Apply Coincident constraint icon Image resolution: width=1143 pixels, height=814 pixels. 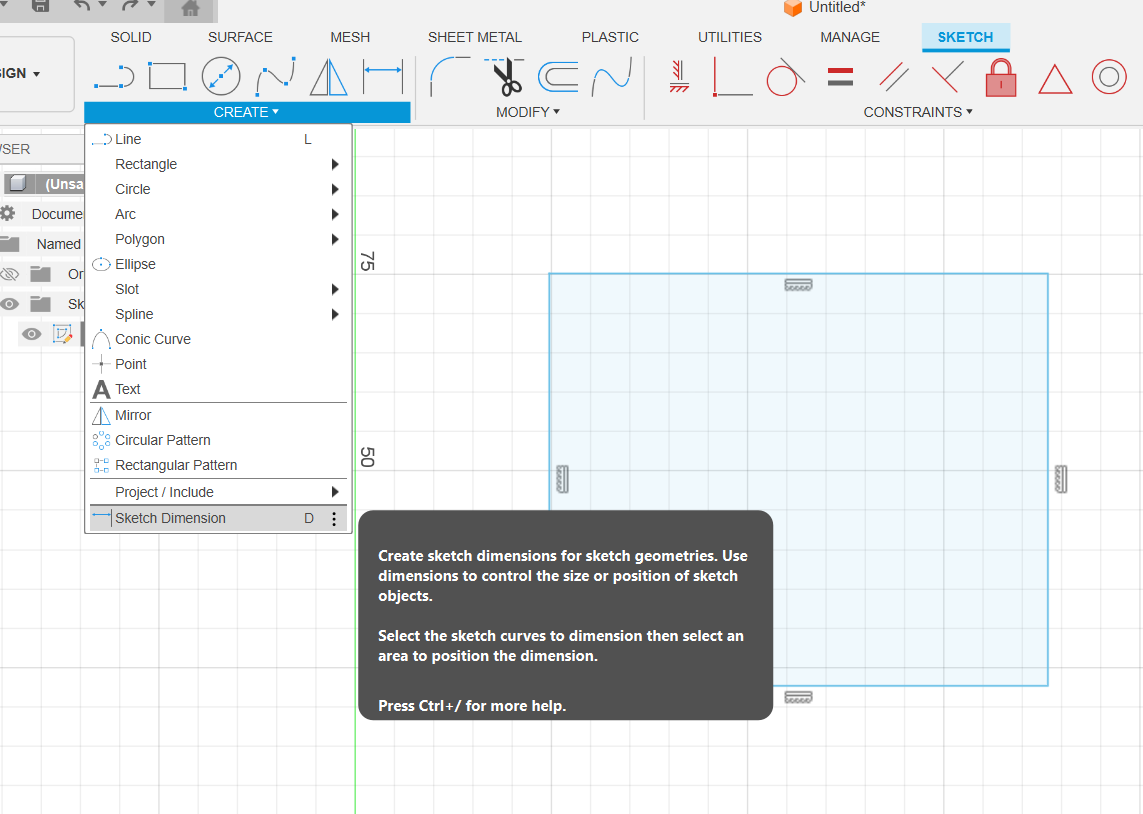coord(948,77)
